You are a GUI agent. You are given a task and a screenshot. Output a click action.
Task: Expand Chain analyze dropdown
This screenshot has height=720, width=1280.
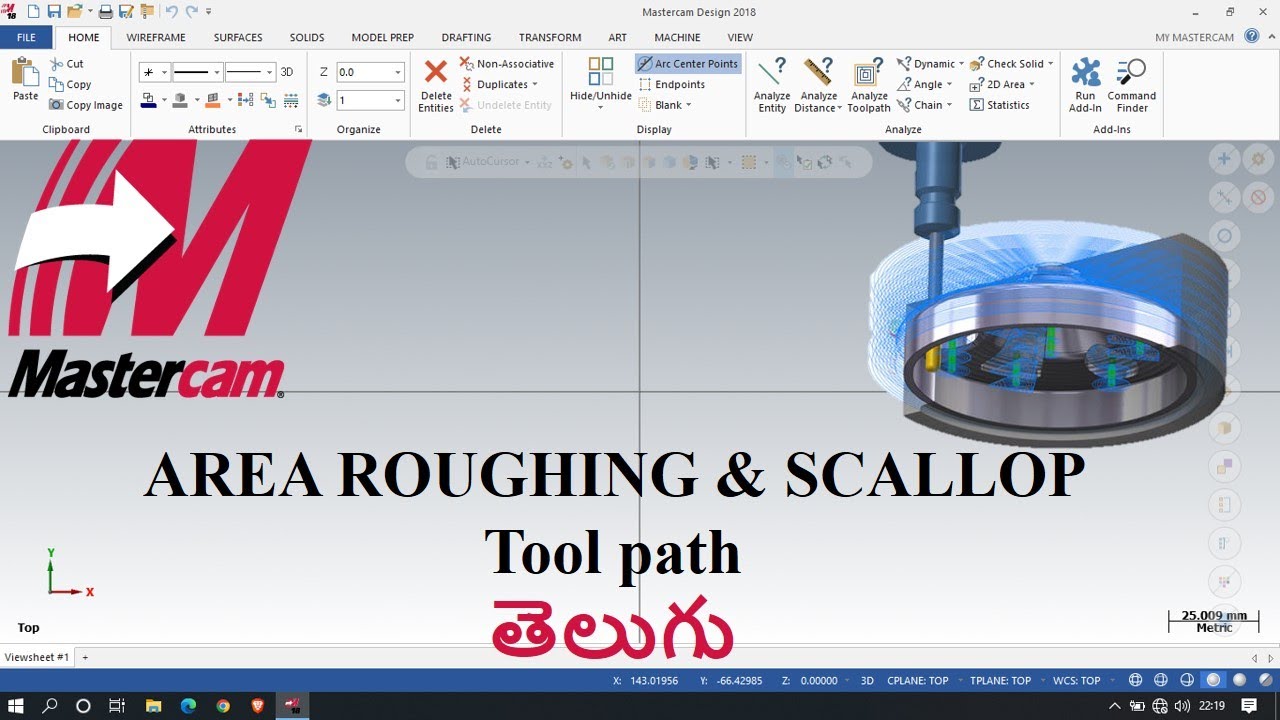[950, 105]
